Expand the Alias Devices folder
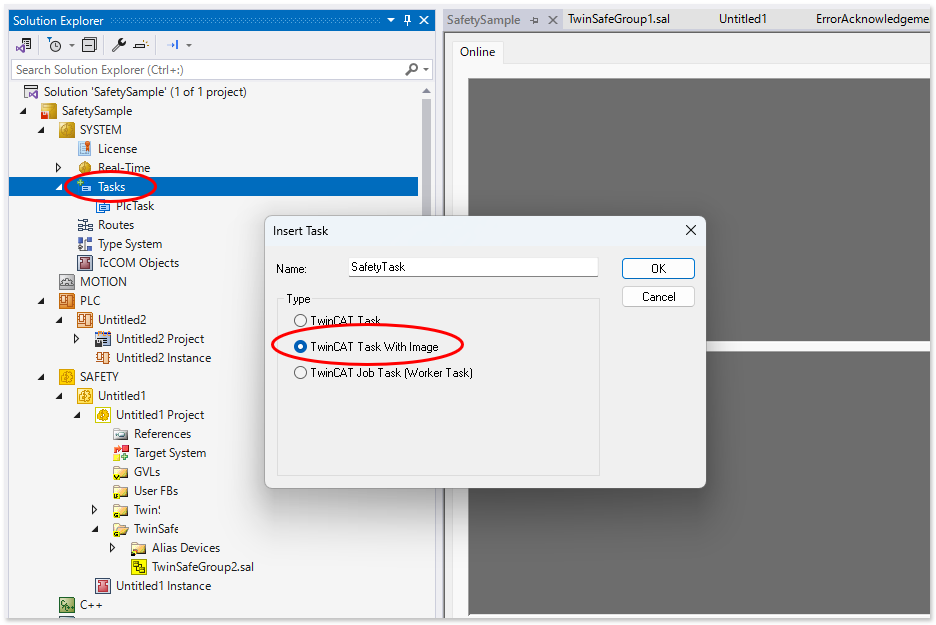This screenshot has height=625, width=936. 113,548
